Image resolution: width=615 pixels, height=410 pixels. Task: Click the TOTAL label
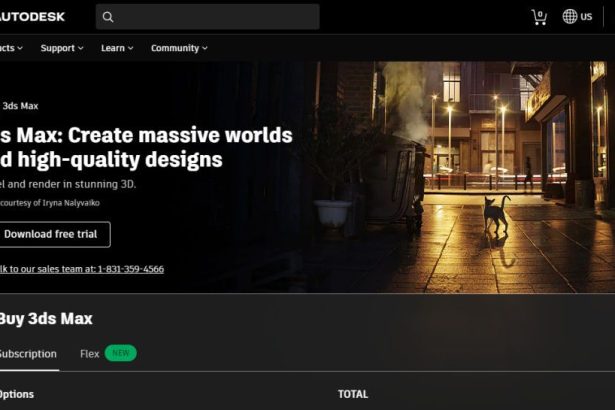(353, 394)
